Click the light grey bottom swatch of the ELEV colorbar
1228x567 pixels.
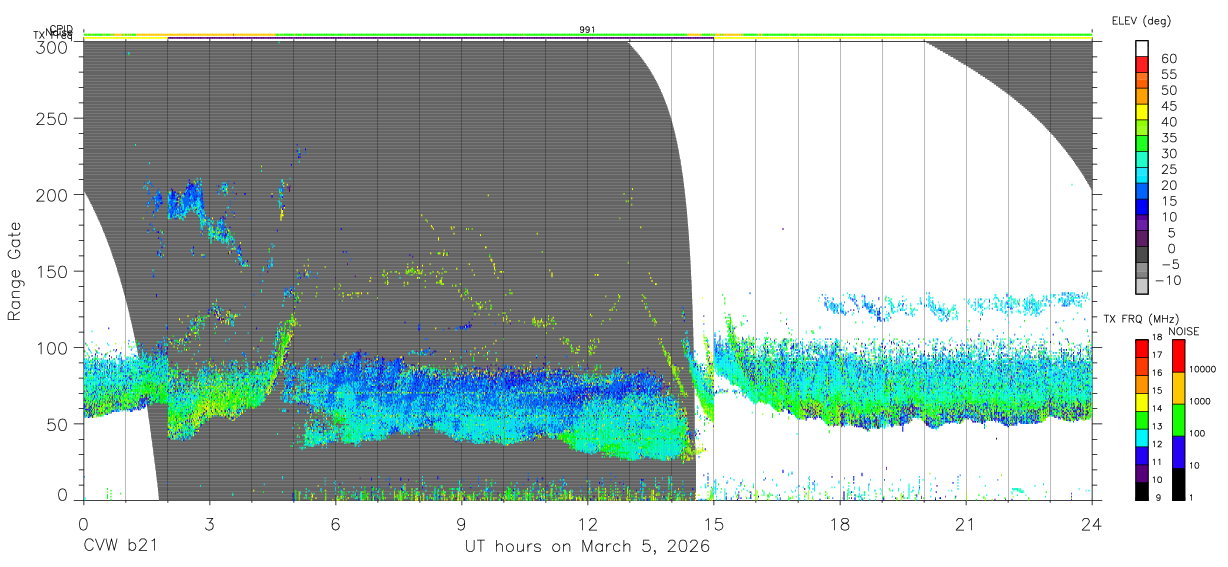[x=1143, y=288]
